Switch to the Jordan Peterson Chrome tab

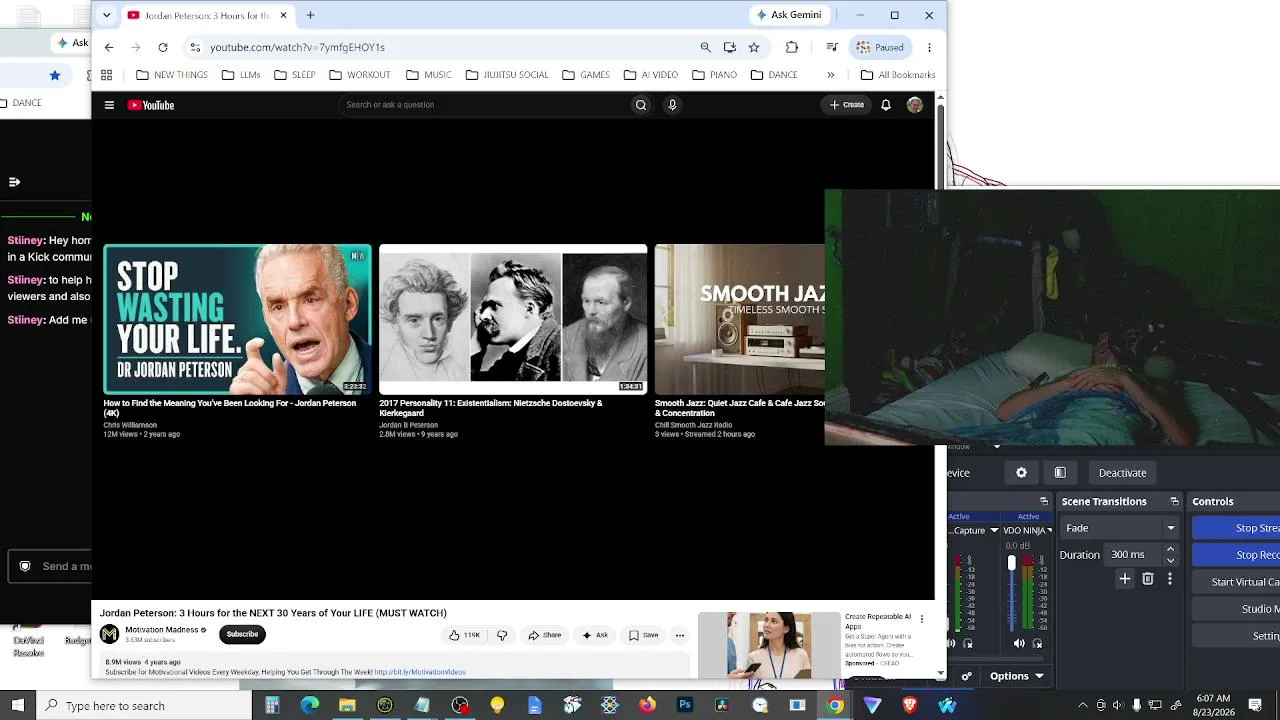click(206, 16)
